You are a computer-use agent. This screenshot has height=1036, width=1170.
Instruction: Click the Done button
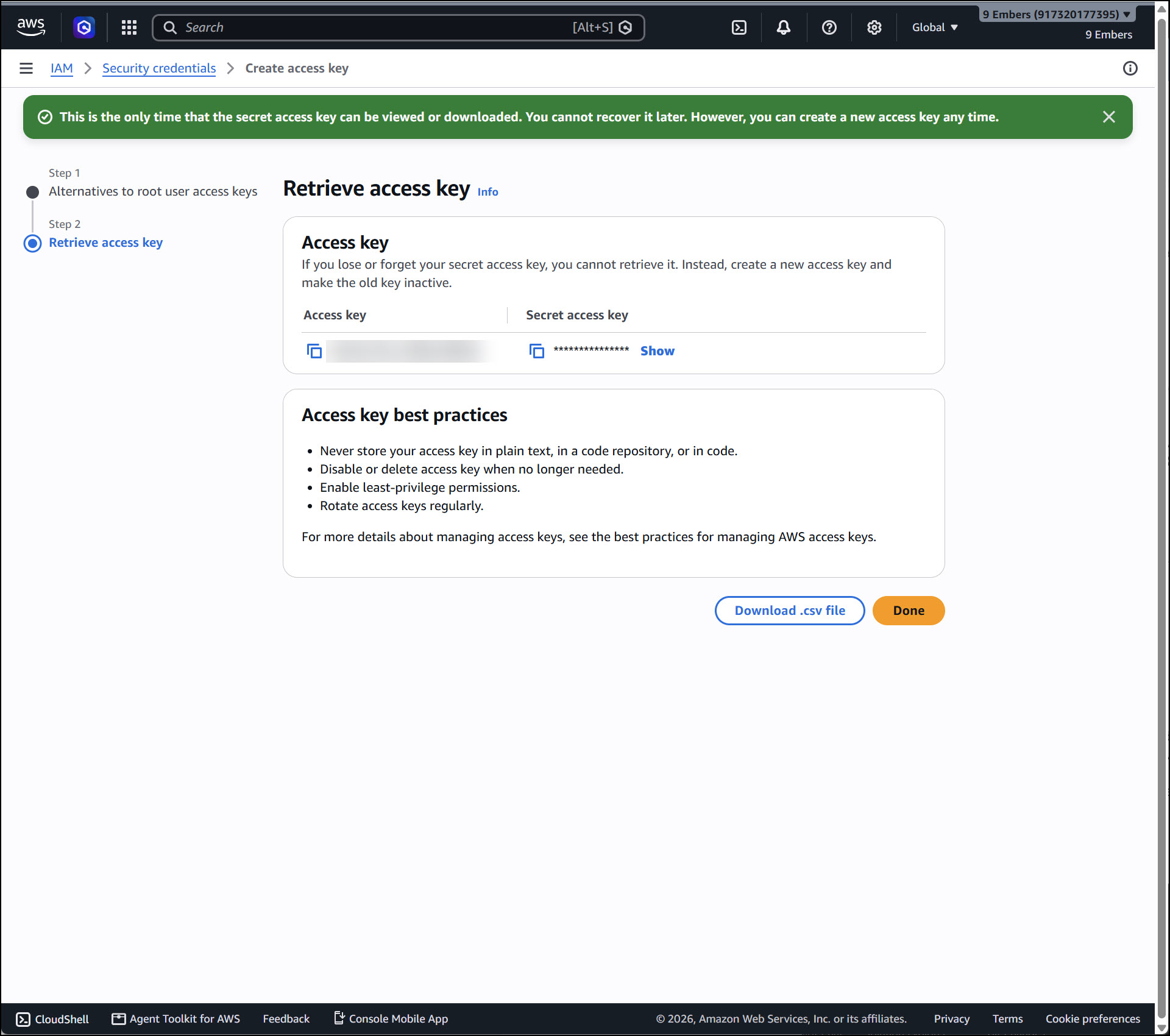tap(909, 611)
